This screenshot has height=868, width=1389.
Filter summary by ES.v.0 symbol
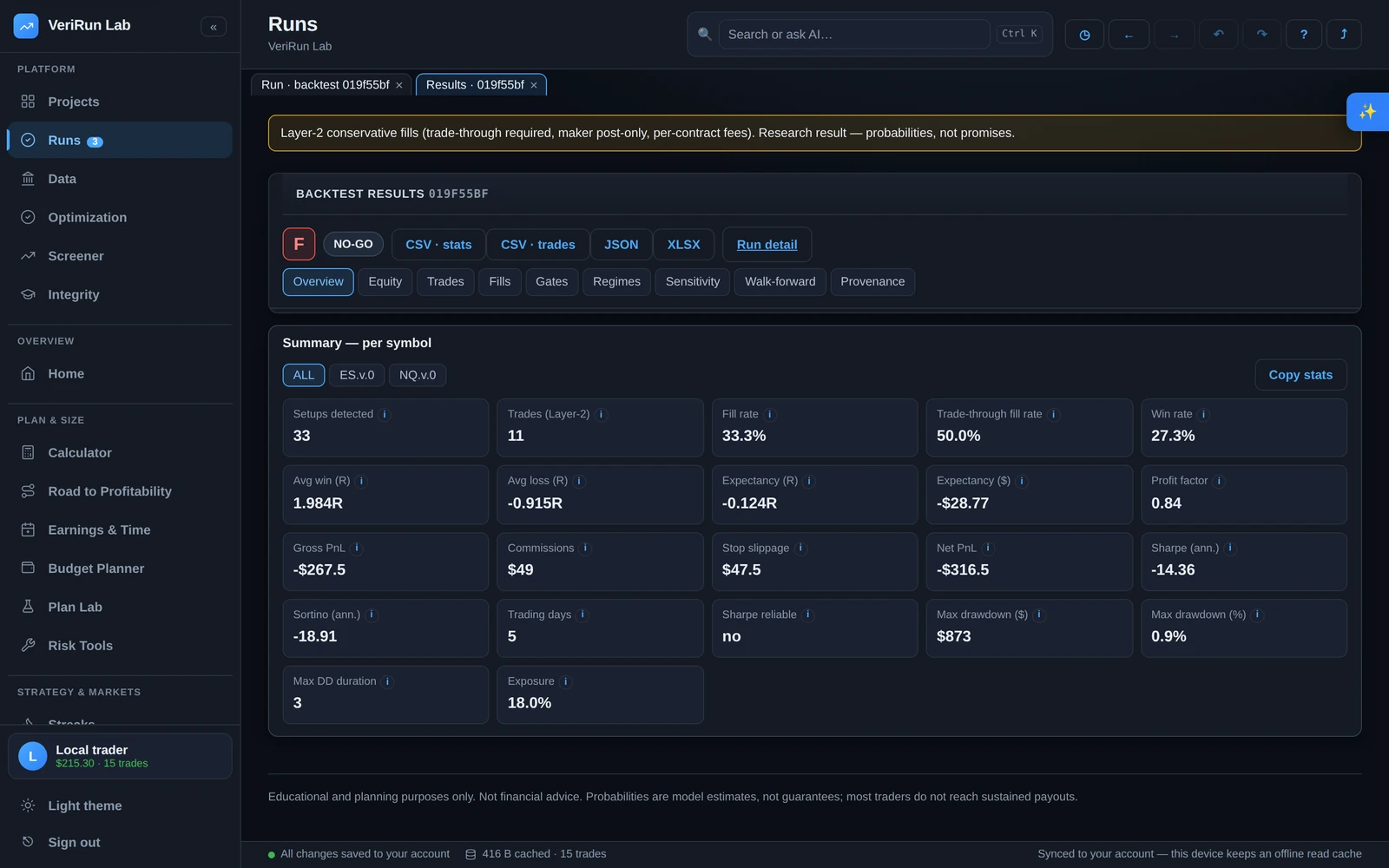357,375
